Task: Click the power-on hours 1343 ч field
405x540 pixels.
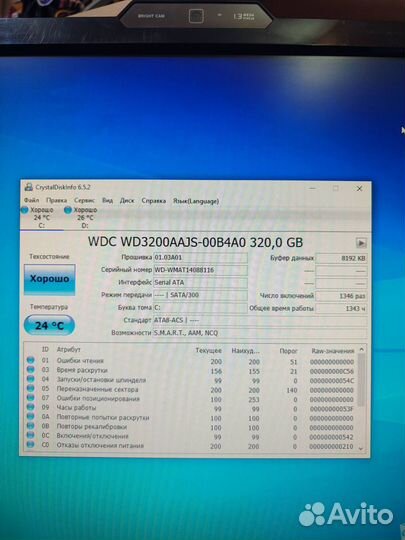Action: 341,309
